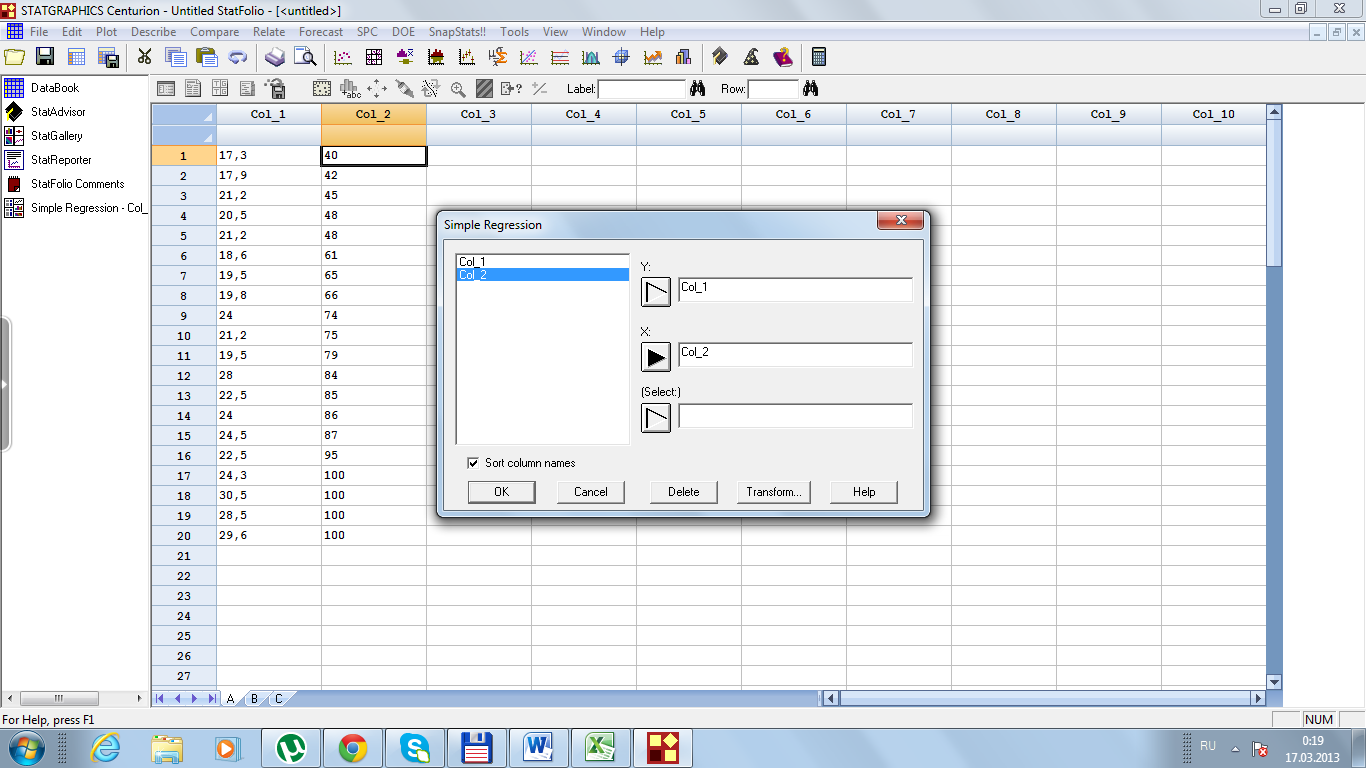This screenshot has height=768, width=1366.
Task: Click binoculars next to Label field
Action: click(x=698, y=88)
